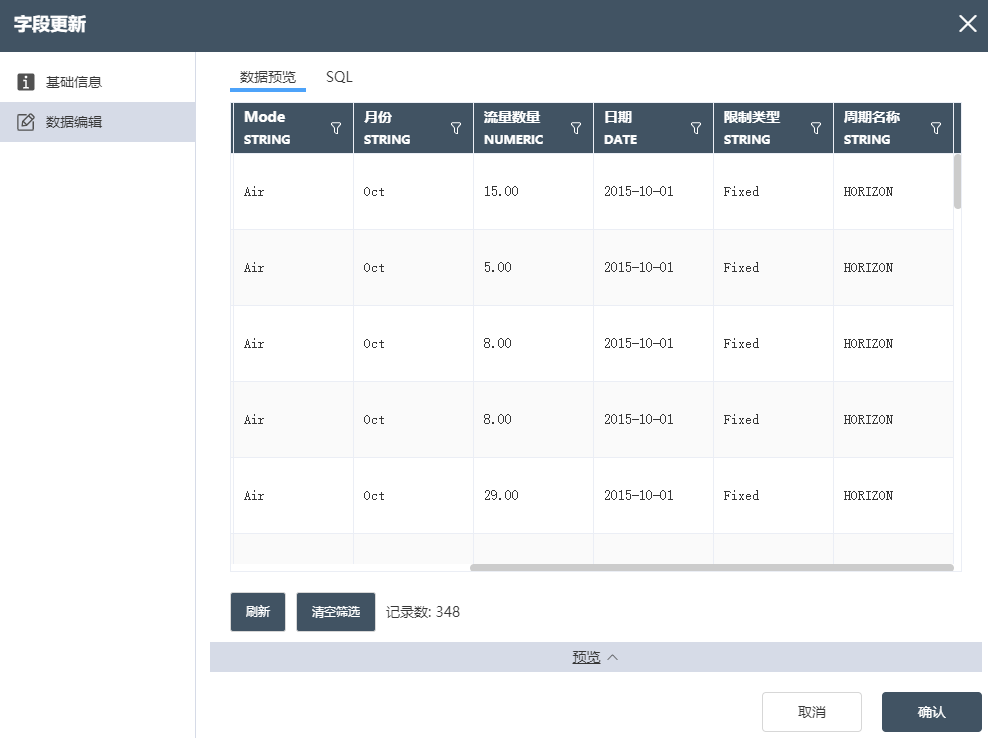This screenshot has width=988, height=738.
Task: Click filter icon on 流量数量 column
Action: (576, 128)
